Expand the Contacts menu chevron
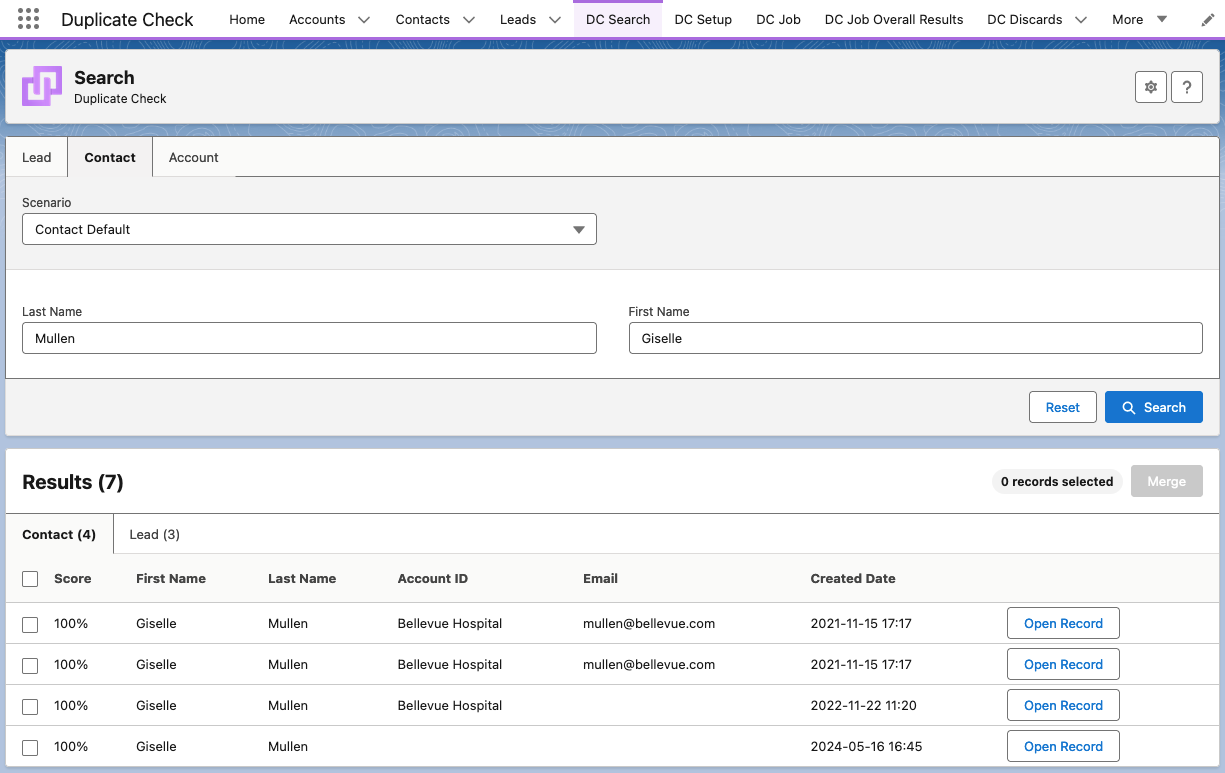 pos(469,19)
